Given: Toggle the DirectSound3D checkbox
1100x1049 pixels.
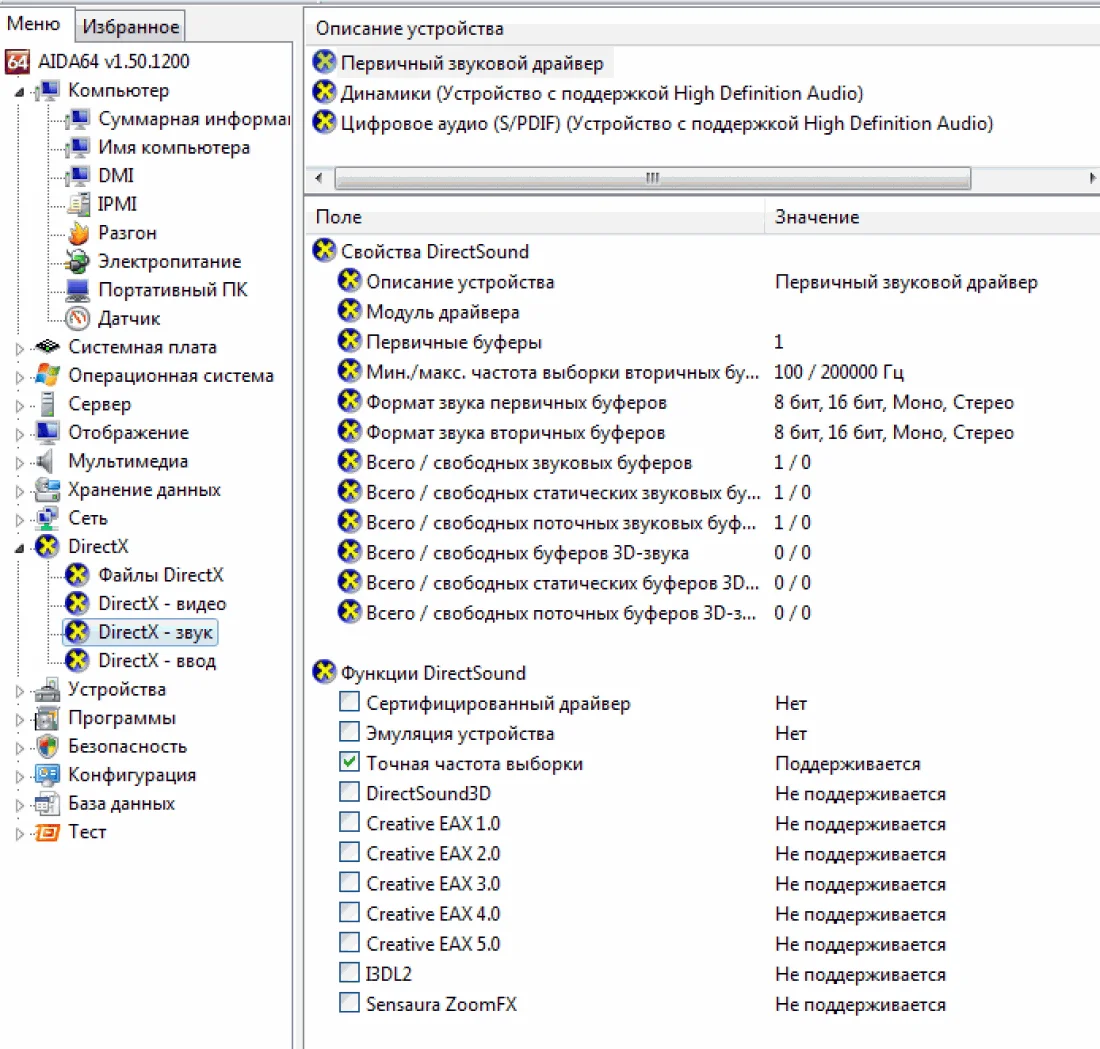Looking at the screenshot, I should click(x=349, y=792).
